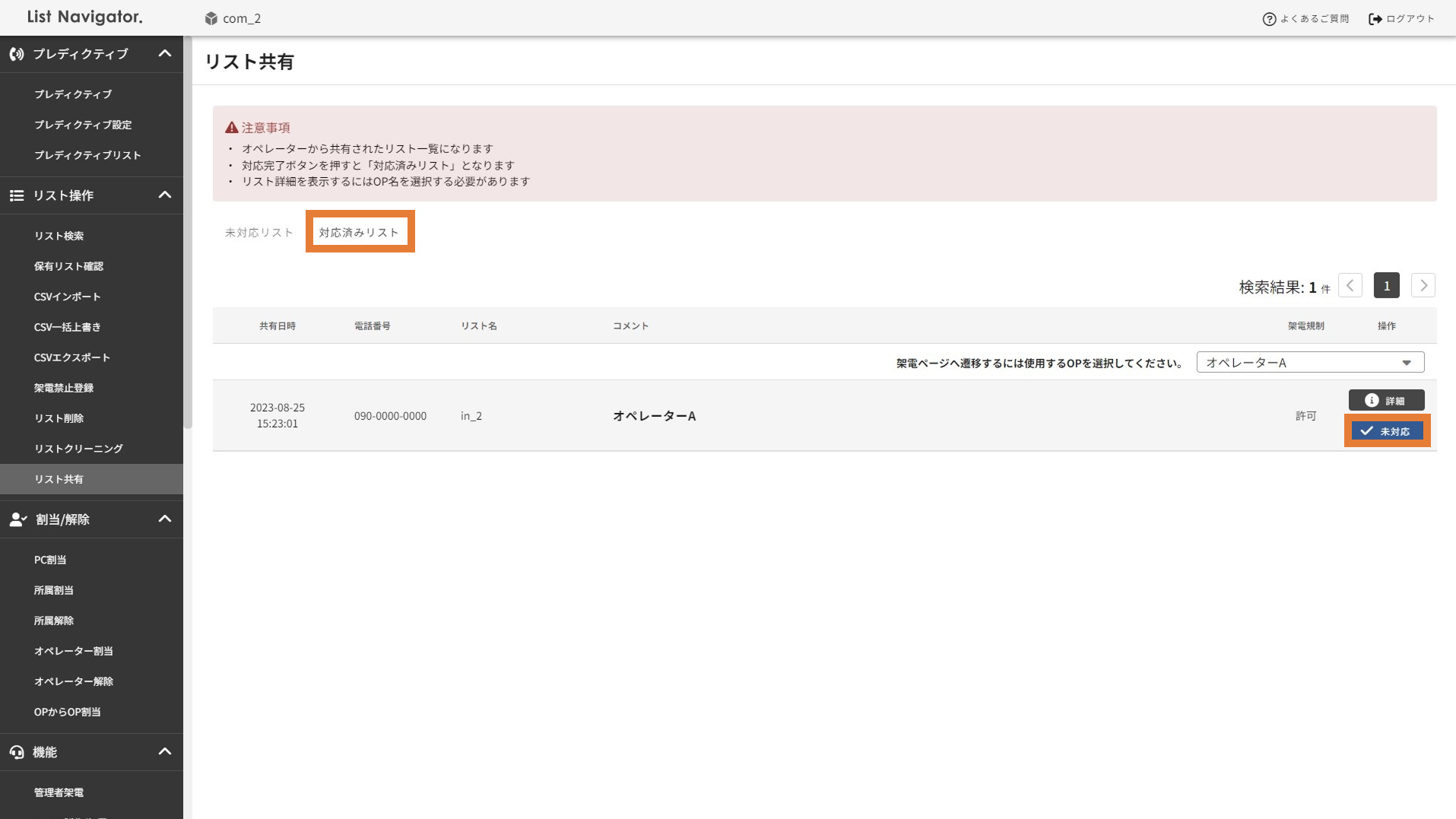The width and height of the screenshot is (1456, 819).
Task: Open 詳細 for the shared list row
Action: coord(1385,401)
